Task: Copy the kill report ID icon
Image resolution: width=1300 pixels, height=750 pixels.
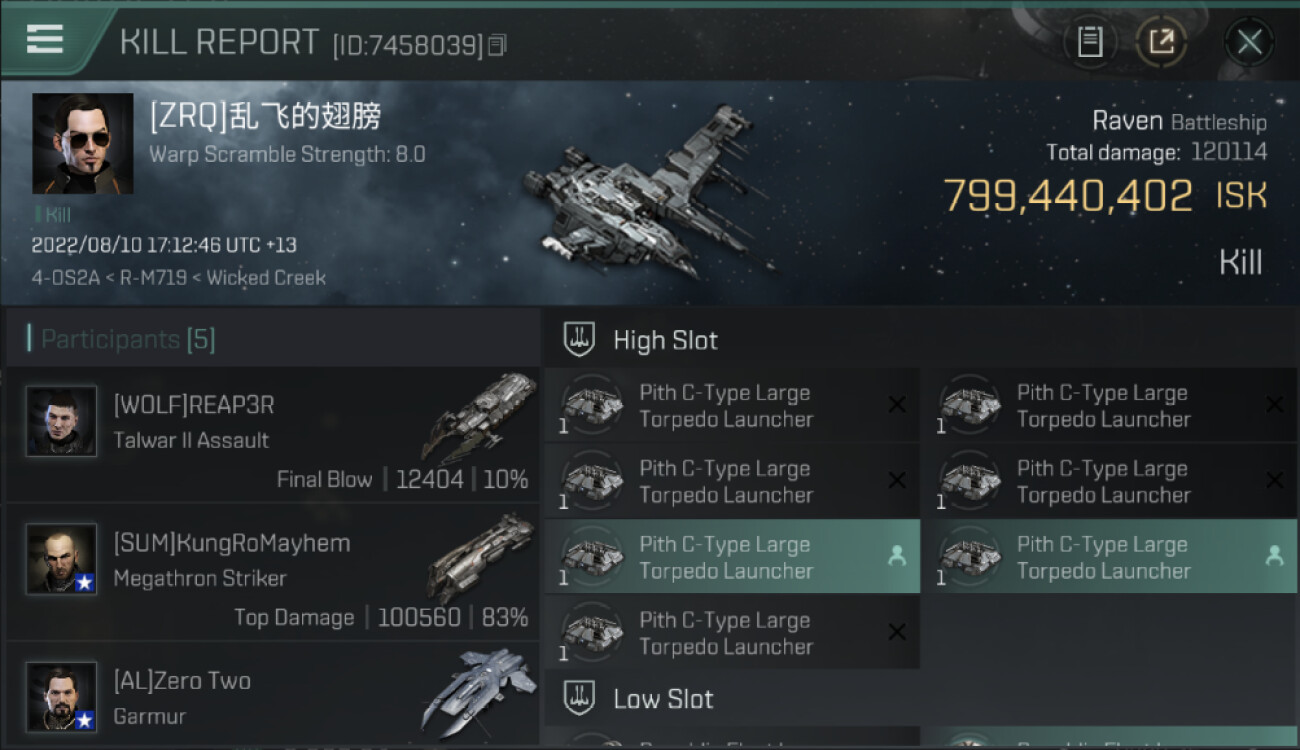Action: (x=497, y=45)
